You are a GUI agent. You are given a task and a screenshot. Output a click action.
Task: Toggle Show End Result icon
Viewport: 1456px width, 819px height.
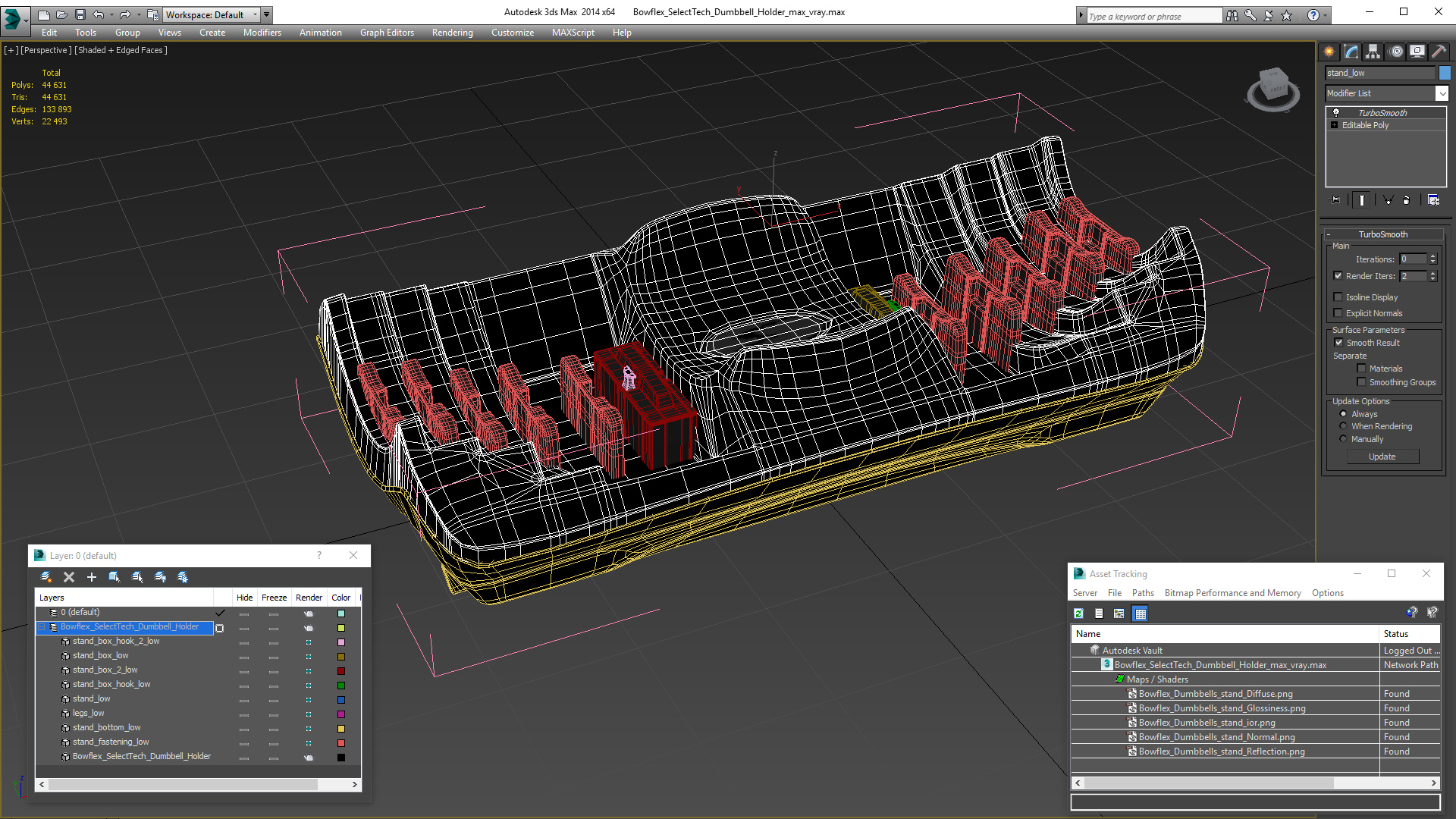pyautogui.click(x=1362, y=200)
